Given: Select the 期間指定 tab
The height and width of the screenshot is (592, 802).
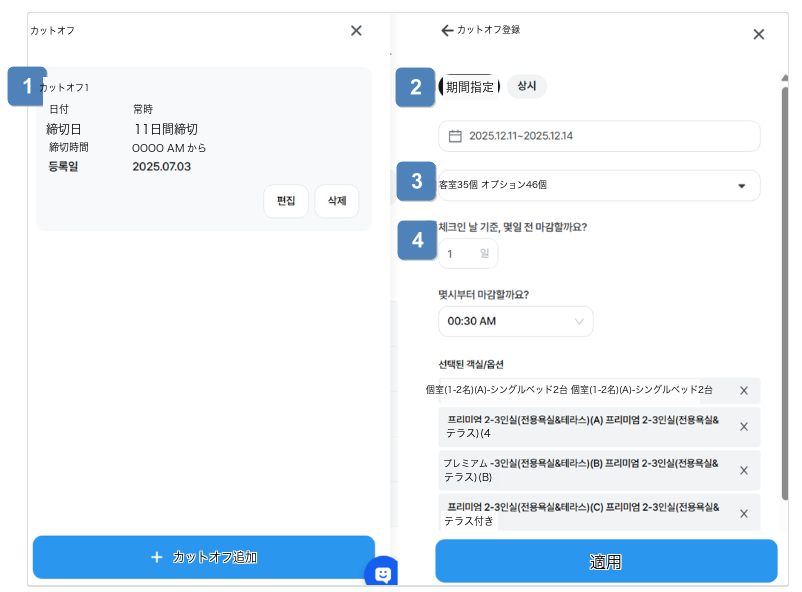Looking at the screenshot, I should [470, 86].
